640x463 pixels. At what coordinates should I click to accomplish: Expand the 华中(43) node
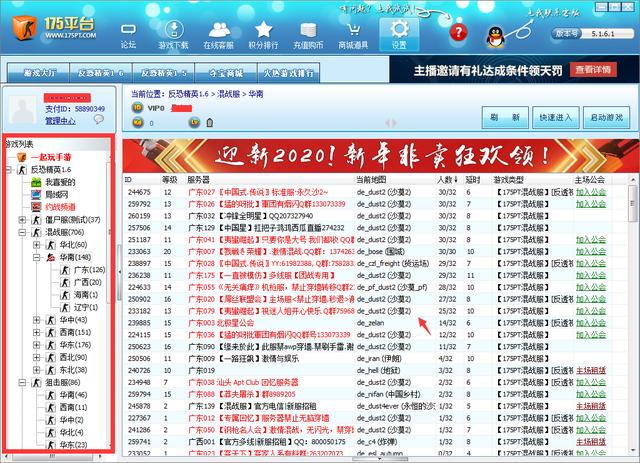36,320
